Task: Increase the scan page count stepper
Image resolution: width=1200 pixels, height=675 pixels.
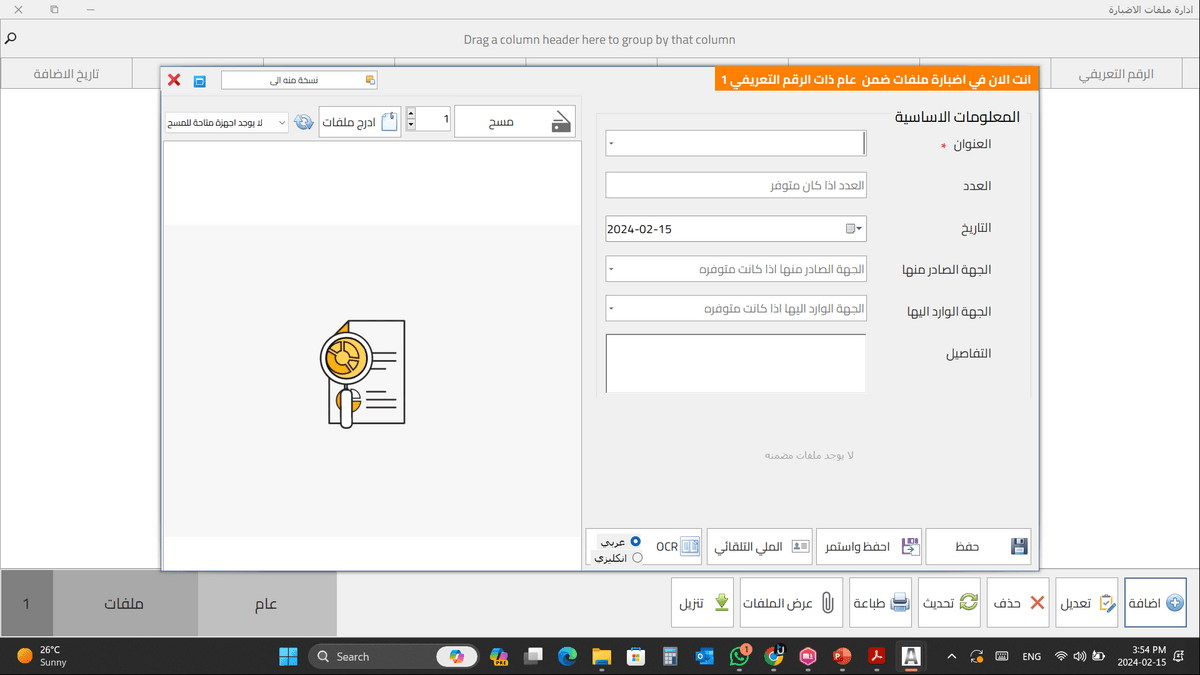Action: pyautogui.click(x=411, y=115)
